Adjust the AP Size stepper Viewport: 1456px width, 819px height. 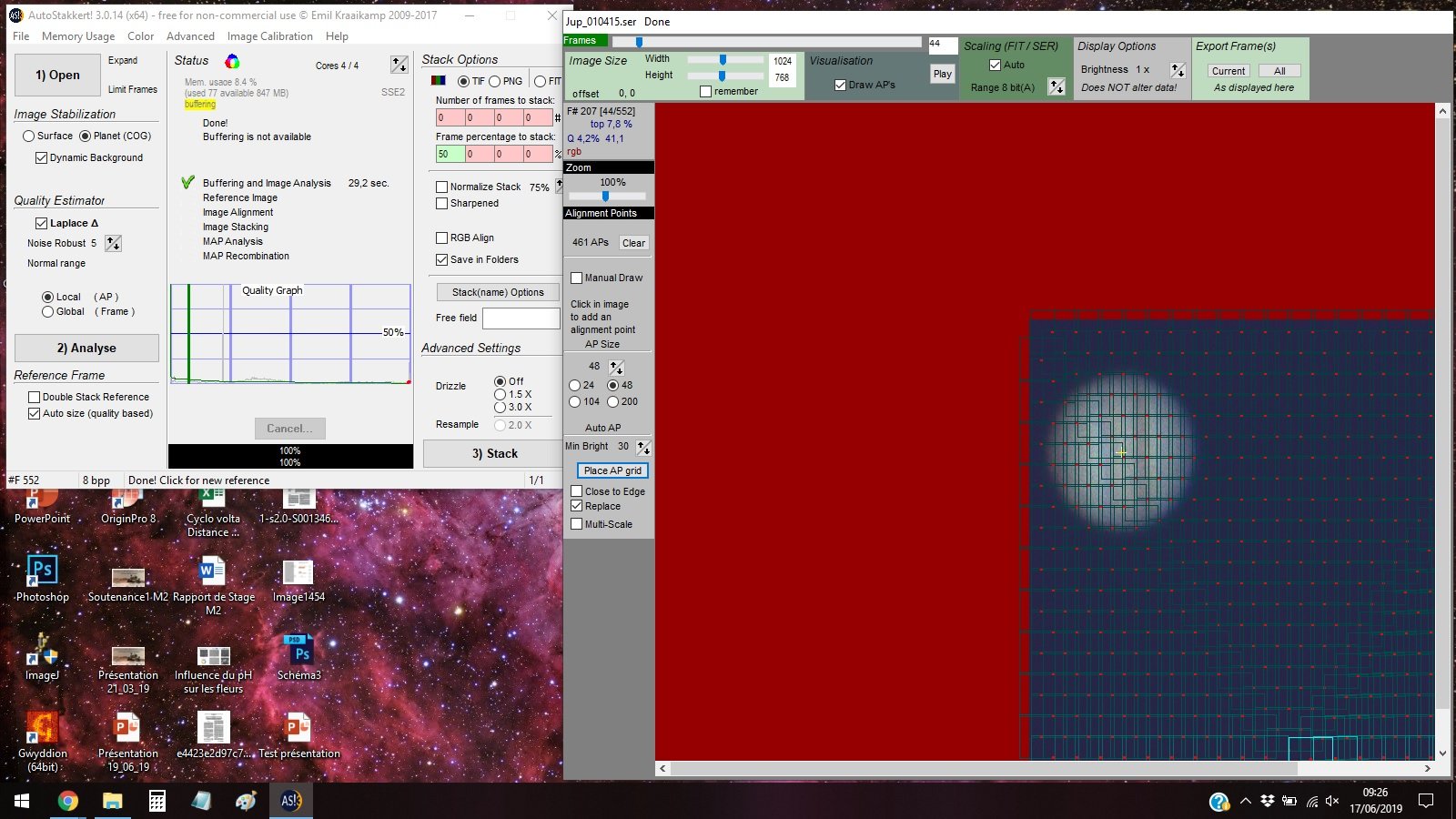tap(616, 367)
